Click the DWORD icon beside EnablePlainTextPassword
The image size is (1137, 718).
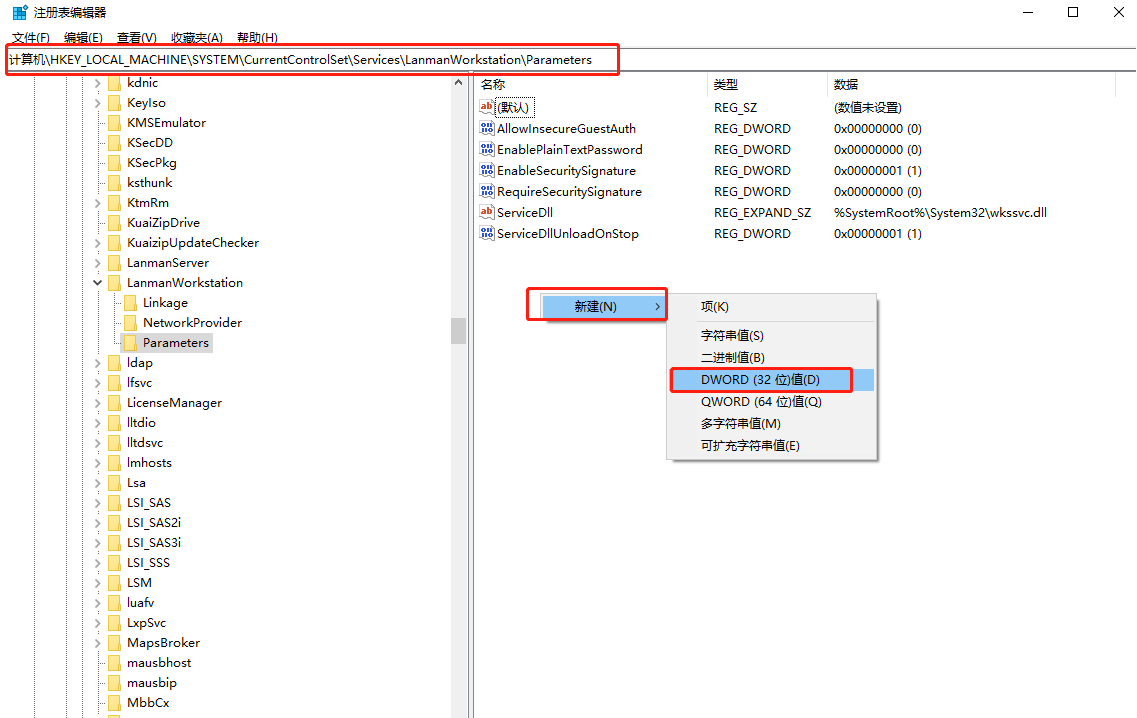486,149
